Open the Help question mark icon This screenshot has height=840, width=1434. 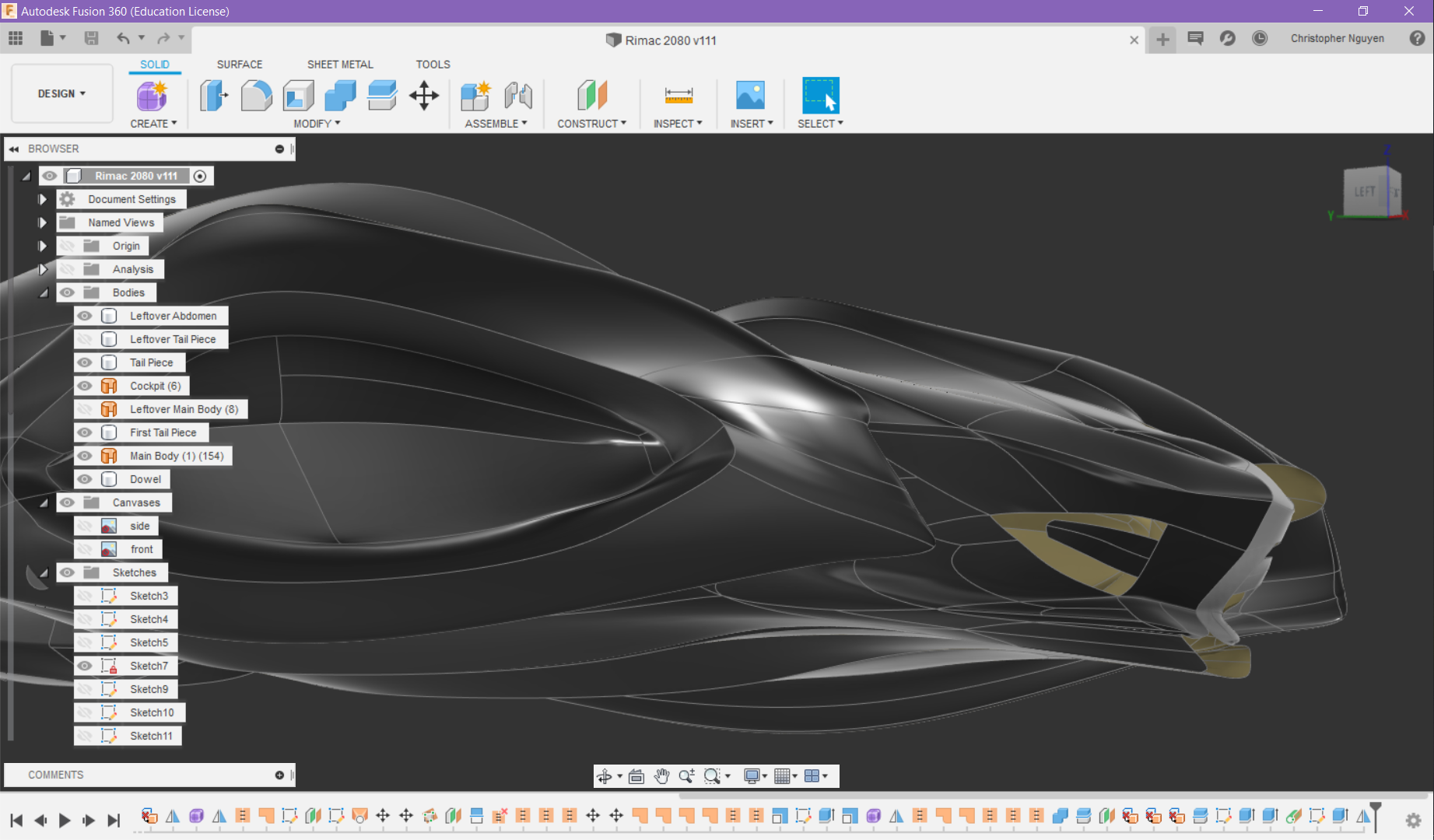pyautogui.click(x=1418, y=38)
